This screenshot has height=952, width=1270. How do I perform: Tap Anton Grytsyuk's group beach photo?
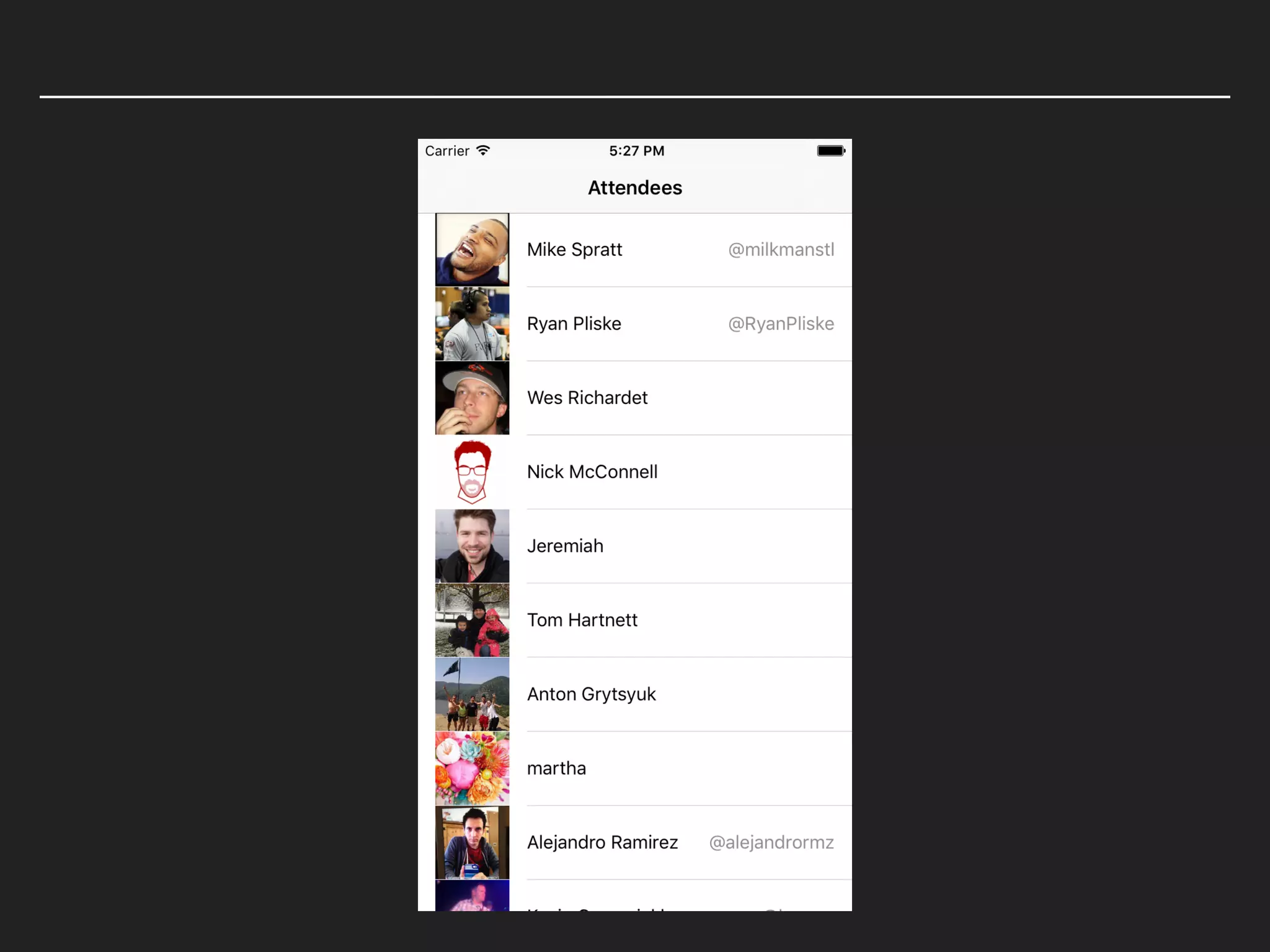pyautogui.click(x=472, y=694)
